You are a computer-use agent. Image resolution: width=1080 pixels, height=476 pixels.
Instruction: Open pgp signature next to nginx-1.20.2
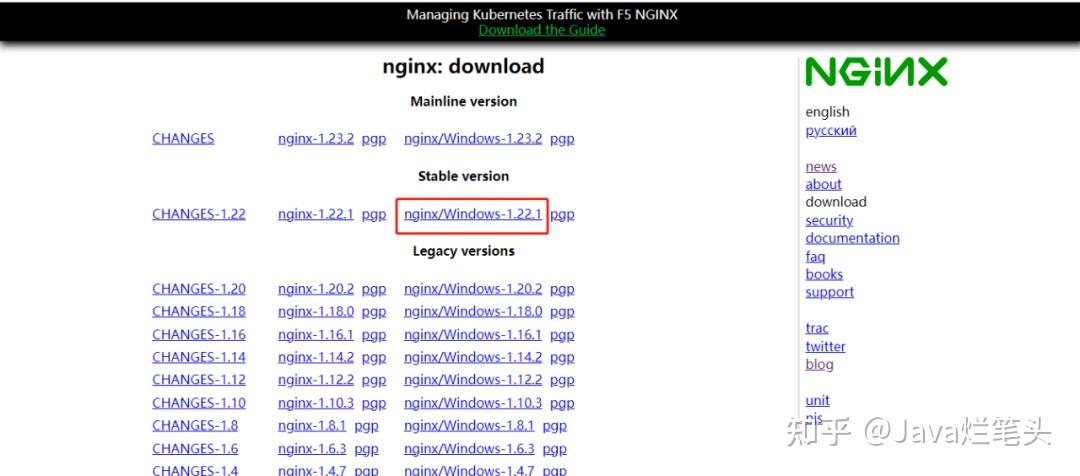click(374, 290)
